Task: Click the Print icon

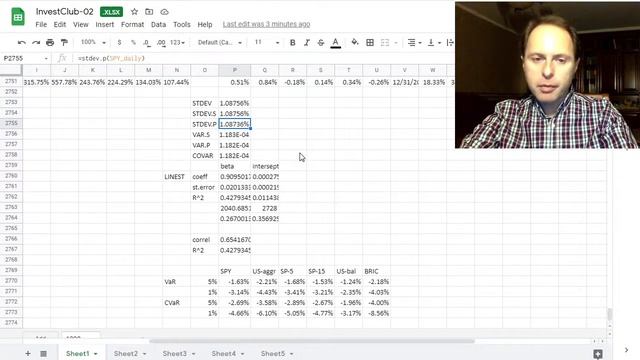Action: (50, 42)
